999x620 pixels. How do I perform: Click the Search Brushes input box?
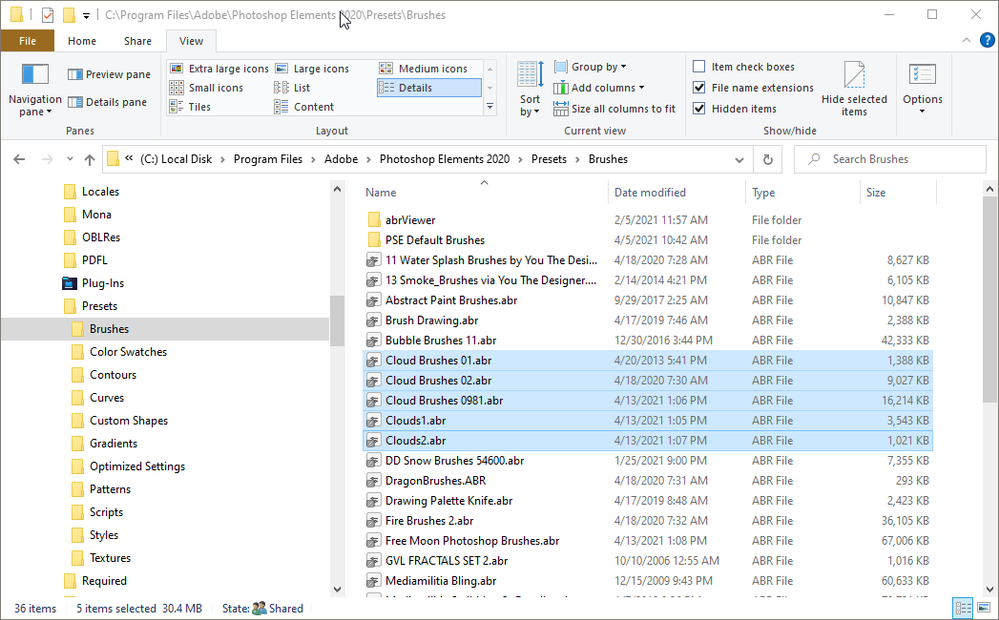tap(889, 159)
